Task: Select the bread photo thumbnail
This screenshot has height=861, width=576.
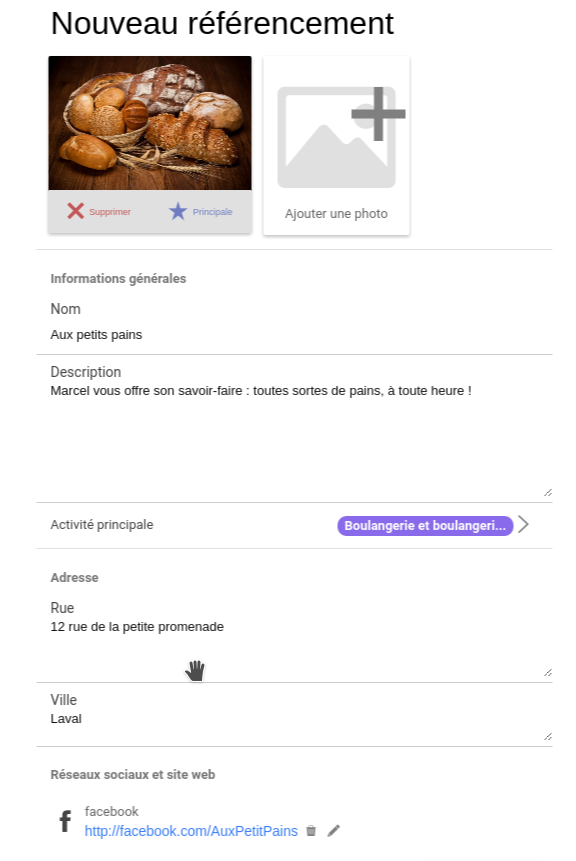Action: coord(150,123)
